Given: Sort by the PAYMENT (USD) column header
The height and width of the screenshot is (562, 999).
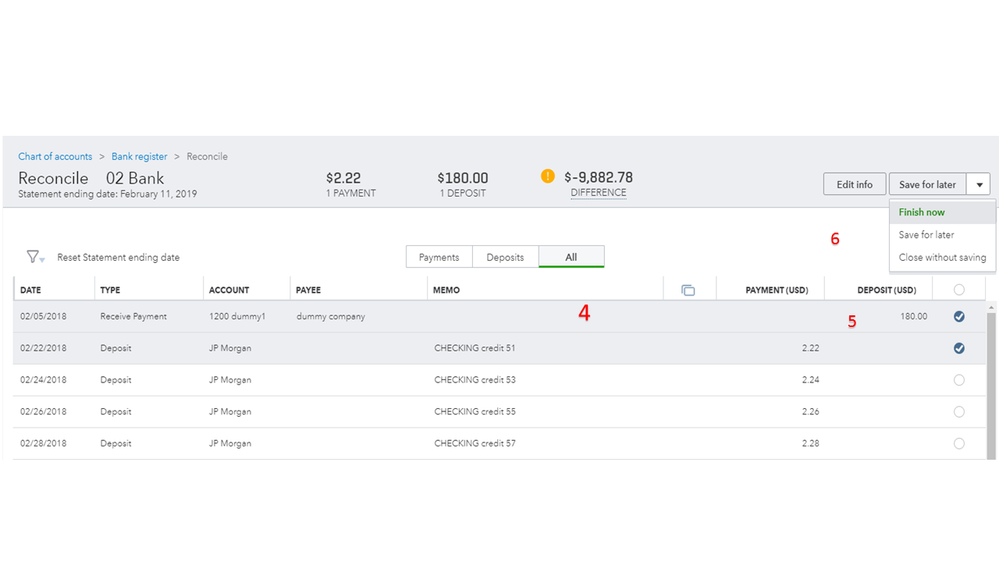Looking at the screenshot, I should (777, 290).
